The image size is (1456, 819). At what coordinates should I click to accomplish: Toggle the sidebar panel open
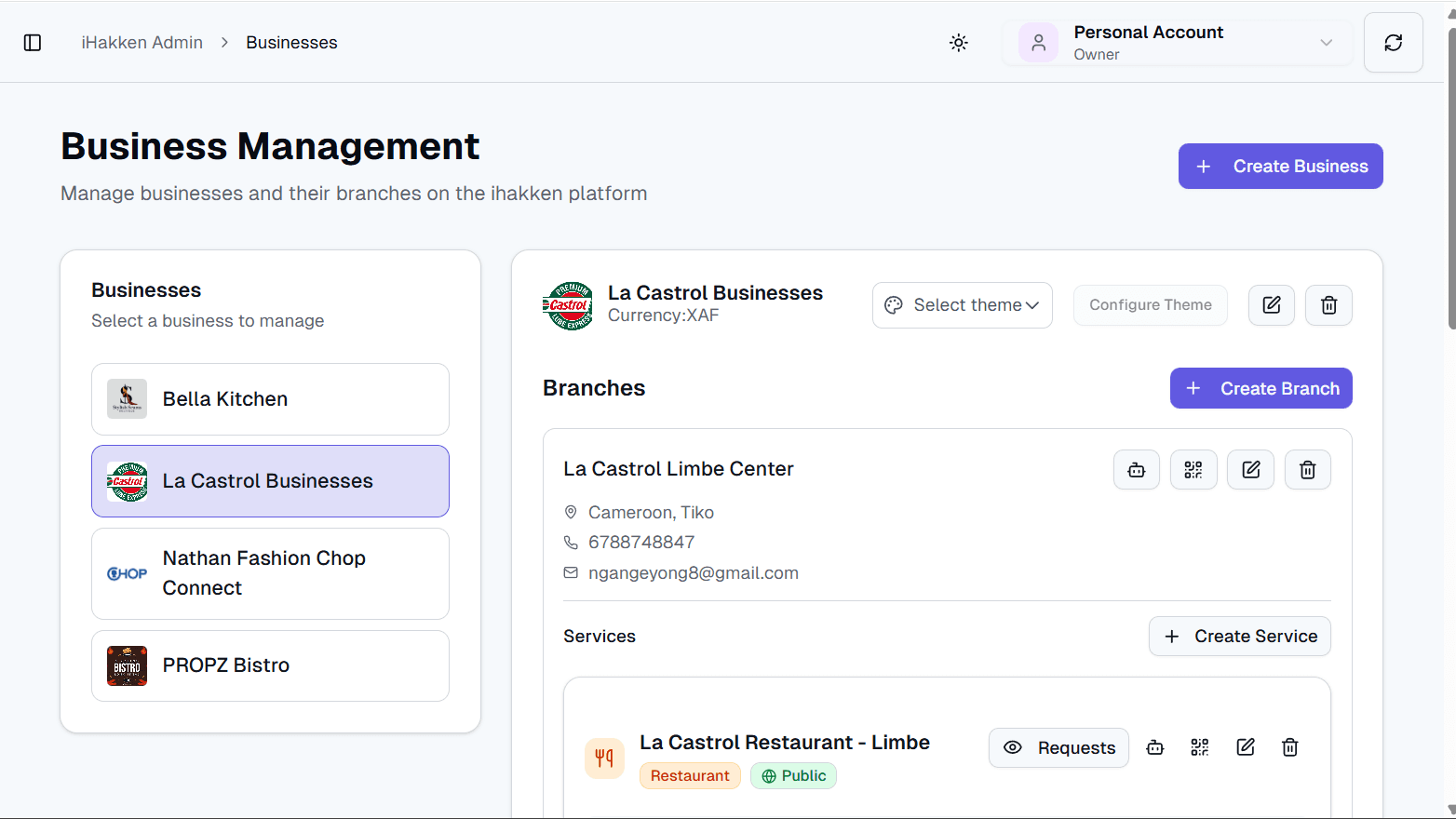click(33, 42)
